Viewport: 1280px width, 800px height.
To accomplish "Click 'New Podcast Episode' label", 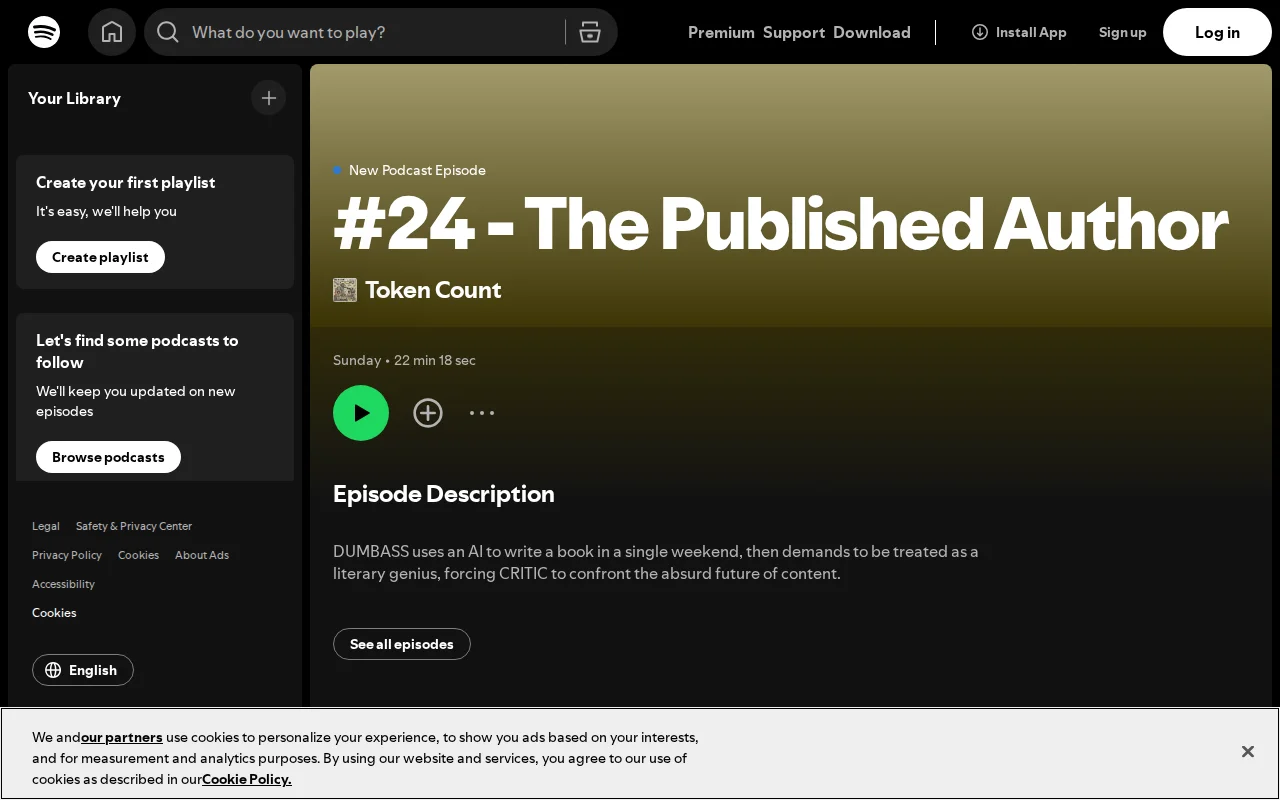I will click(x=417, y=170).
